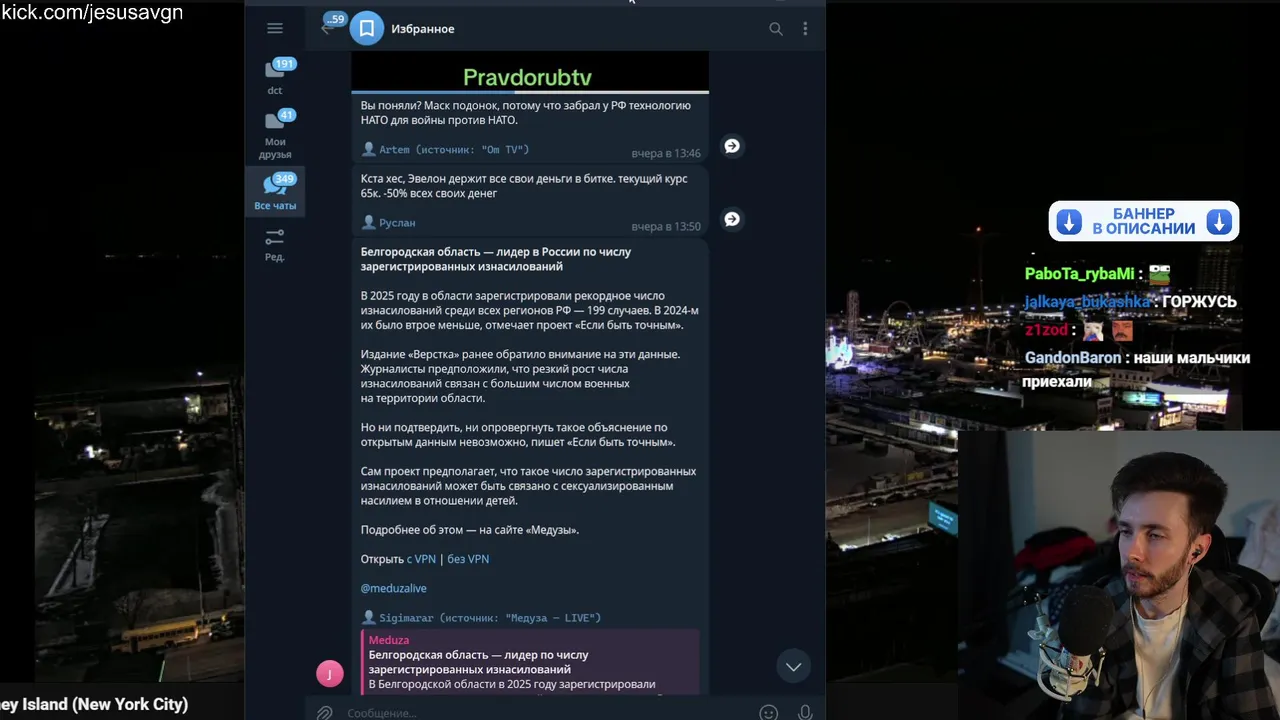Click the 'вчера в 13:46' timestamp
This screenshot has height=720, width=1280.
666,153
